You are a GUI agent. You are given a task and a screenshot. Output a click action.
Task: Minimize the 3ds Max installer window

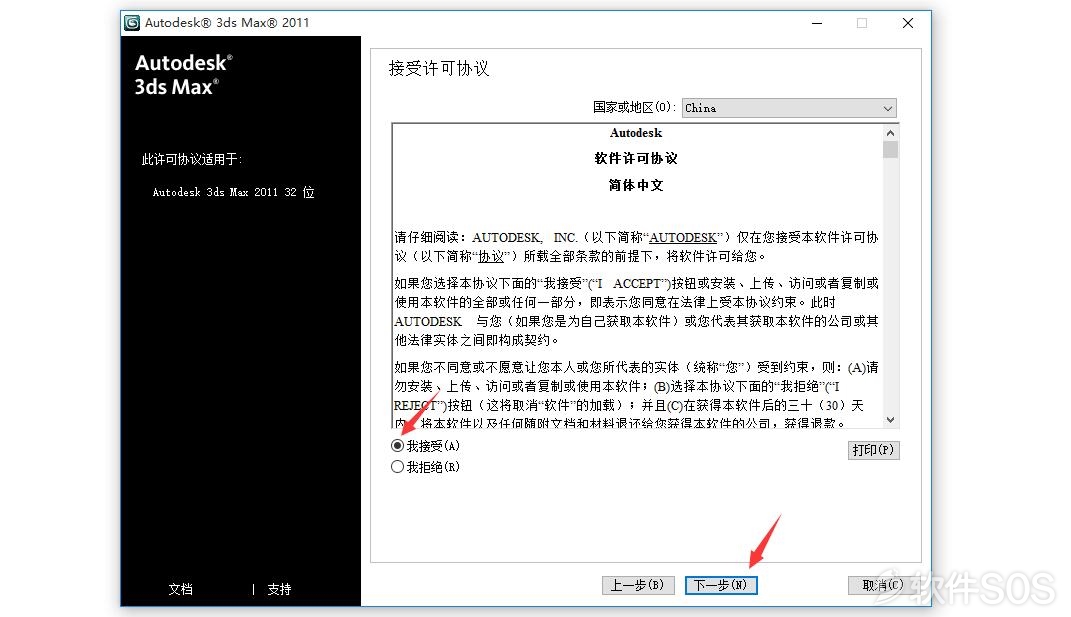click(817, 23)
